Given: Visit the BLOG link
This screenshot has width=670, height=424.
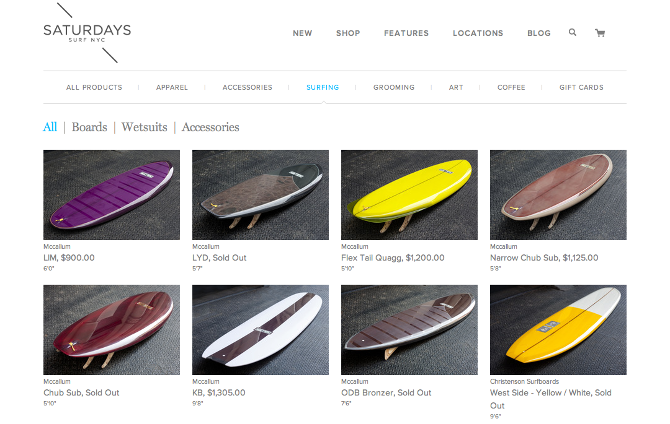Looking at the screenshot, I should point(539,33).
